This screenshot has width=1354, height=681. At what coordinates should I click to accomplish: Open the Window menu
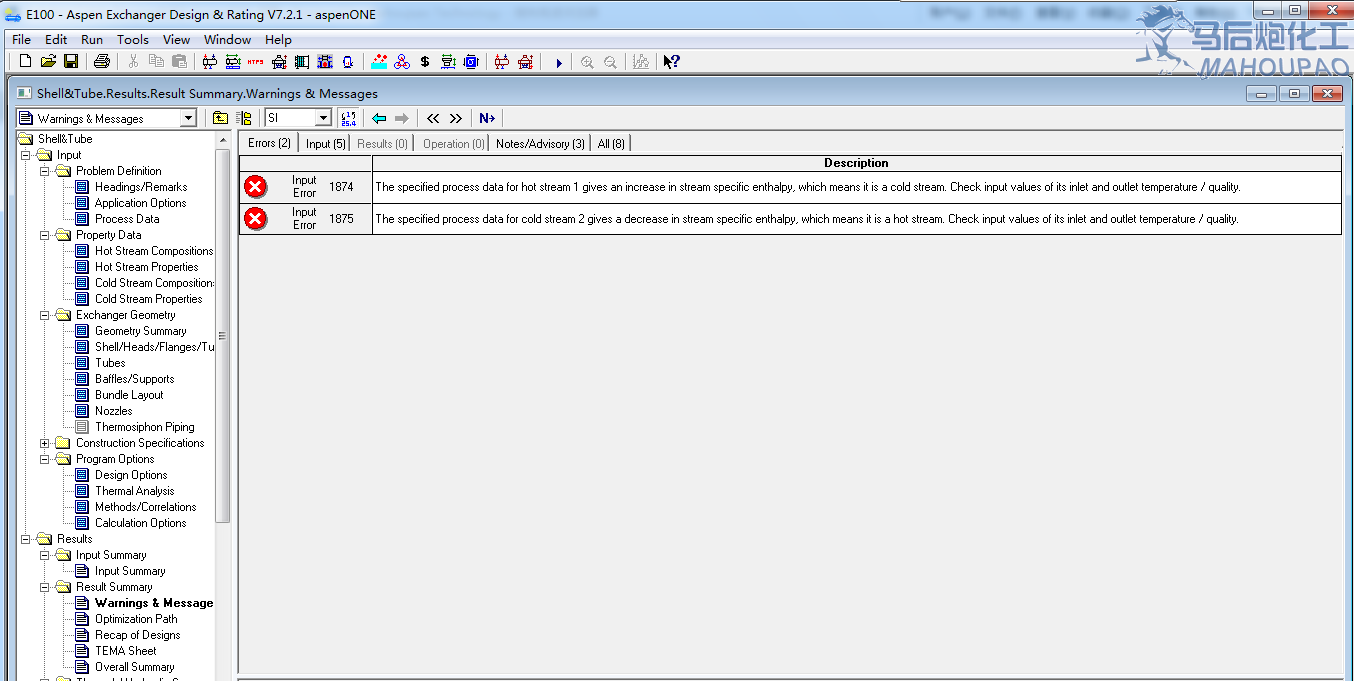[x=227, y=40]
